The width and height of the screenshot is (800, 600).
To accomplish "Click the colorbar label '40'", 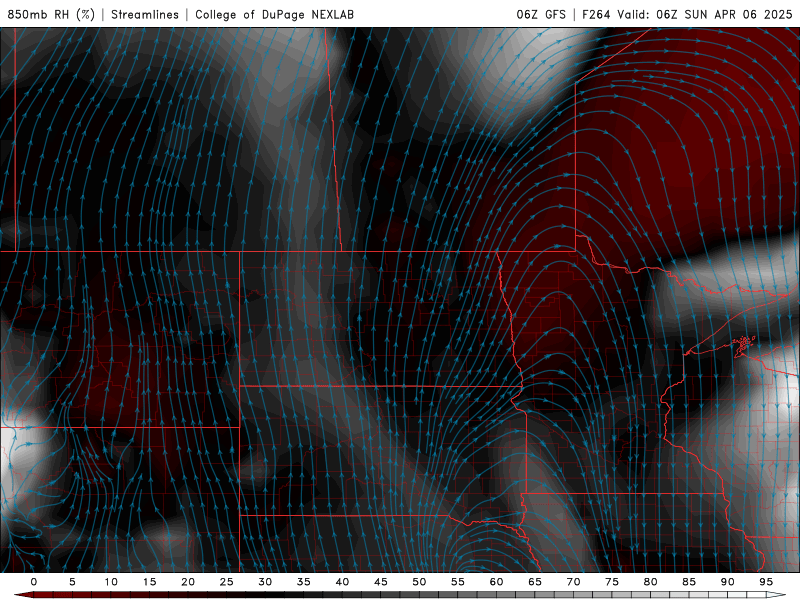I will click(x=342, y=582).
